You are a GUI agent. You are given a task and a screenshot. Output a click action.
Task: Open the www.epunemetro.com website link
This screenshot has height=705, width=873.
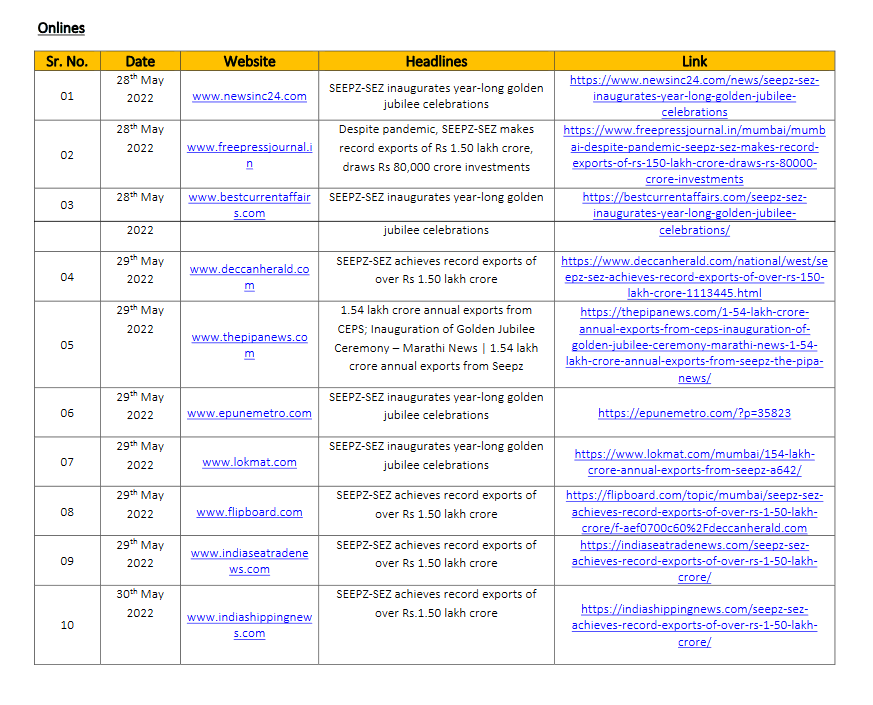[249, 413]
